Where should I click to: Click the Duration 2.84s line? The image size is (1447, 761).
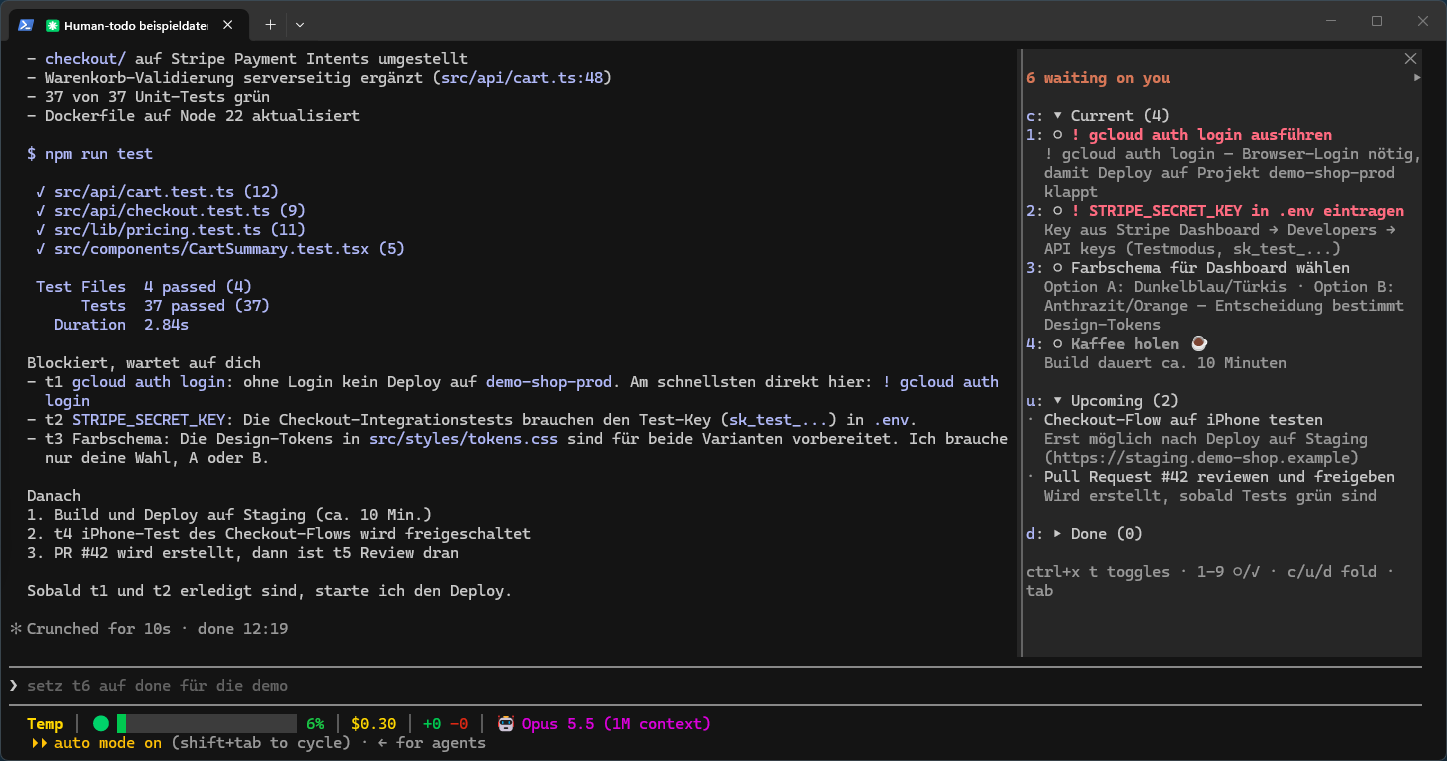tap(121, 325)
